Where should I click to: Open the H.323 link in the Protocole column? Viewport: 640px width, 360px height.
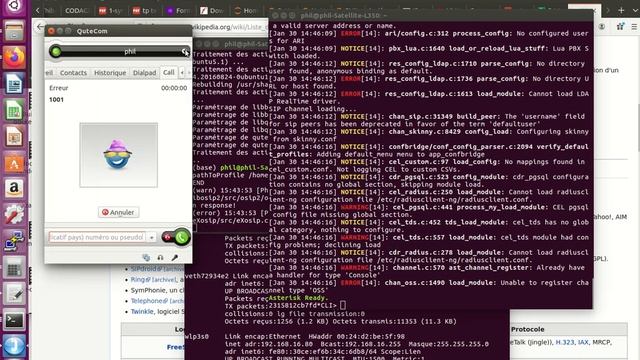coord(564,342)
